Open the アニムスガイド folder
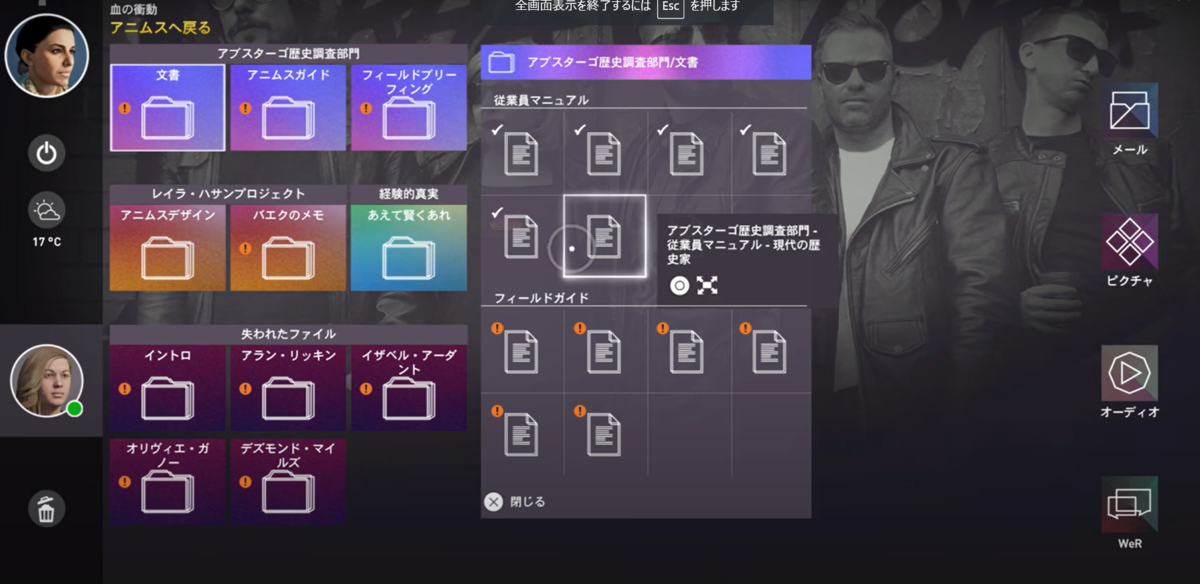 coord(288,107)
